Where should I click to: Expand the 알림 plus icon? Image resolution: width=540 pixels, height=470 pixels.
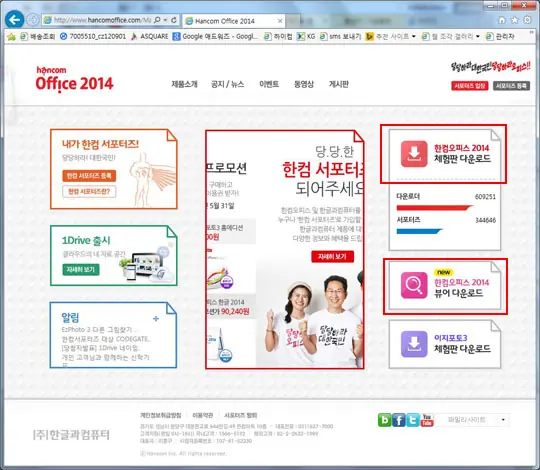(156, 318)
